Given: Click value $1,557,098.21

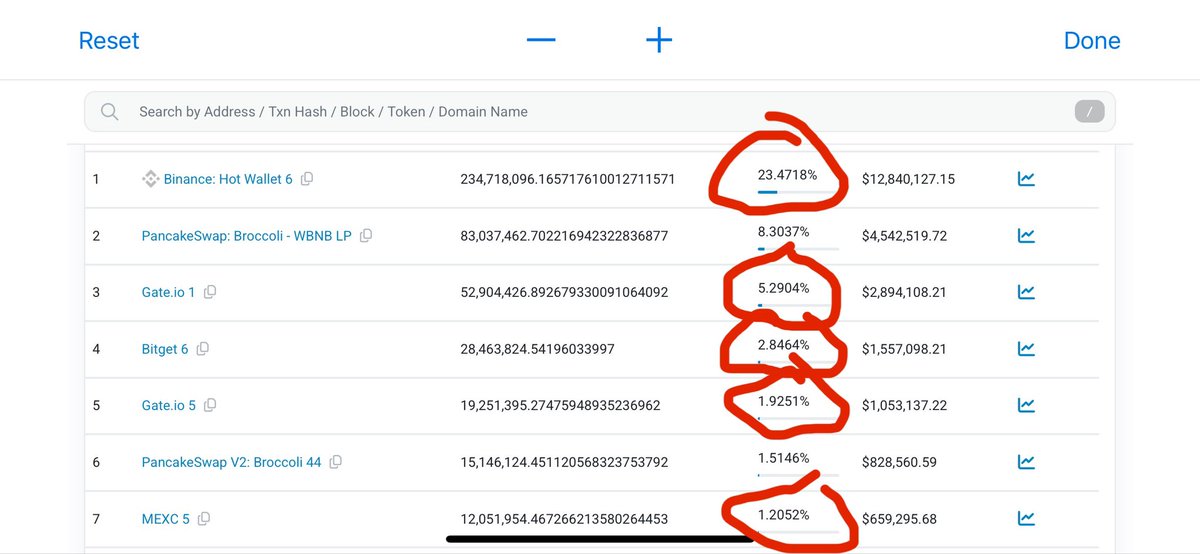Looking at the screenshot, I should [x=904, y=349].
